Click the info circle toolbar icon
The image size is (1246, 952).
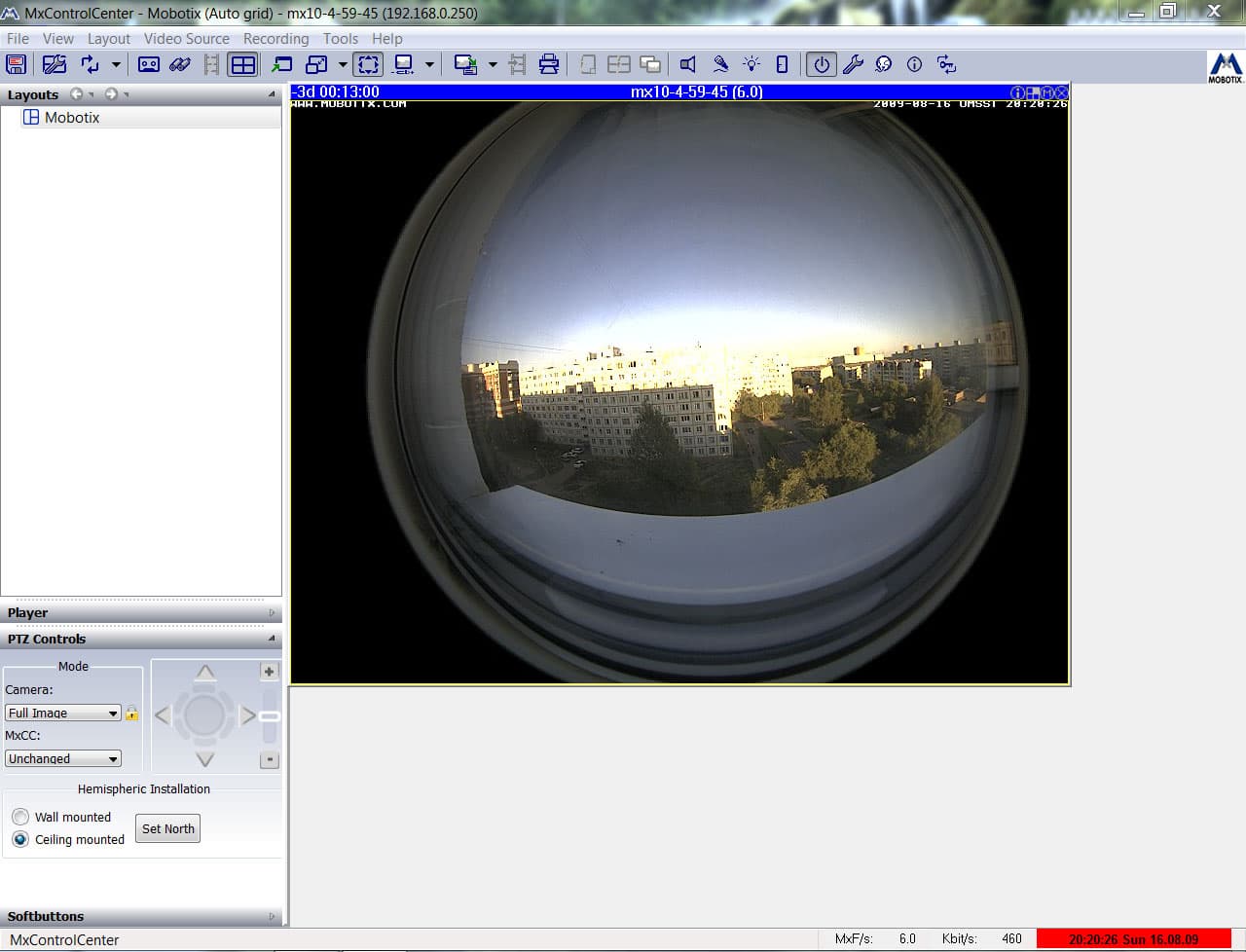pyautogui.click(x=914, y=64)
